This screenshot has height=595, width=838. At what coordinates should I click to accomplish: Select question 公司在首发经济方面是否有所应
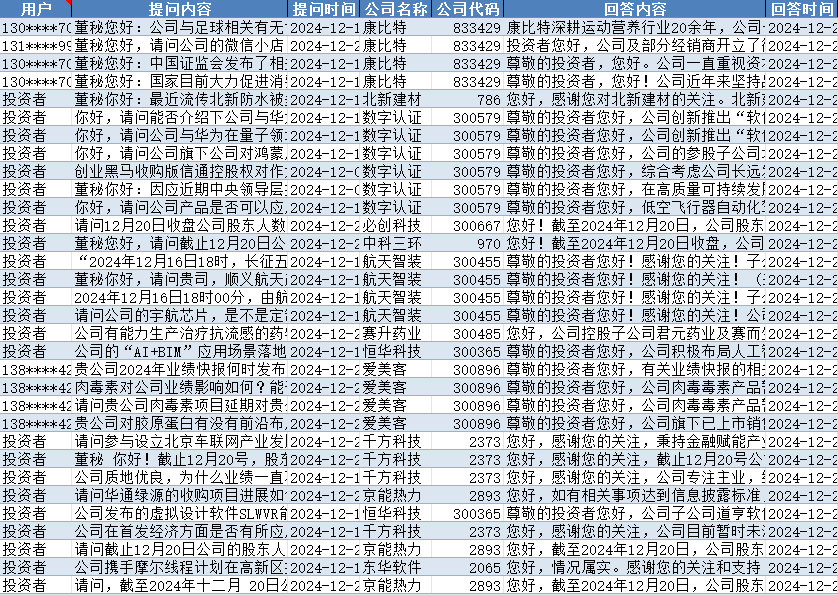click(180, 531)
